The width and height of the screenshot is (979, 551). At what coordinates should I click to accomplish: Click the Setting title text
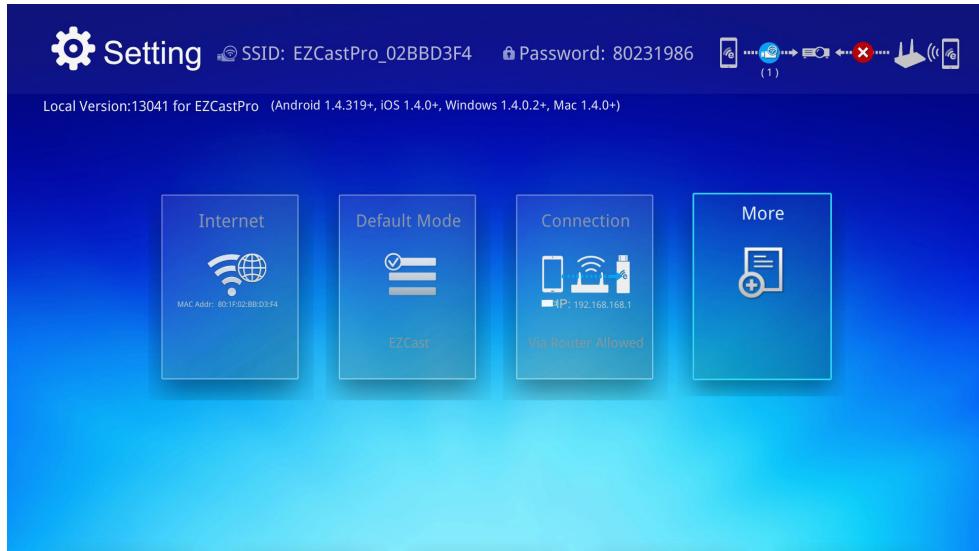point(152,54)
